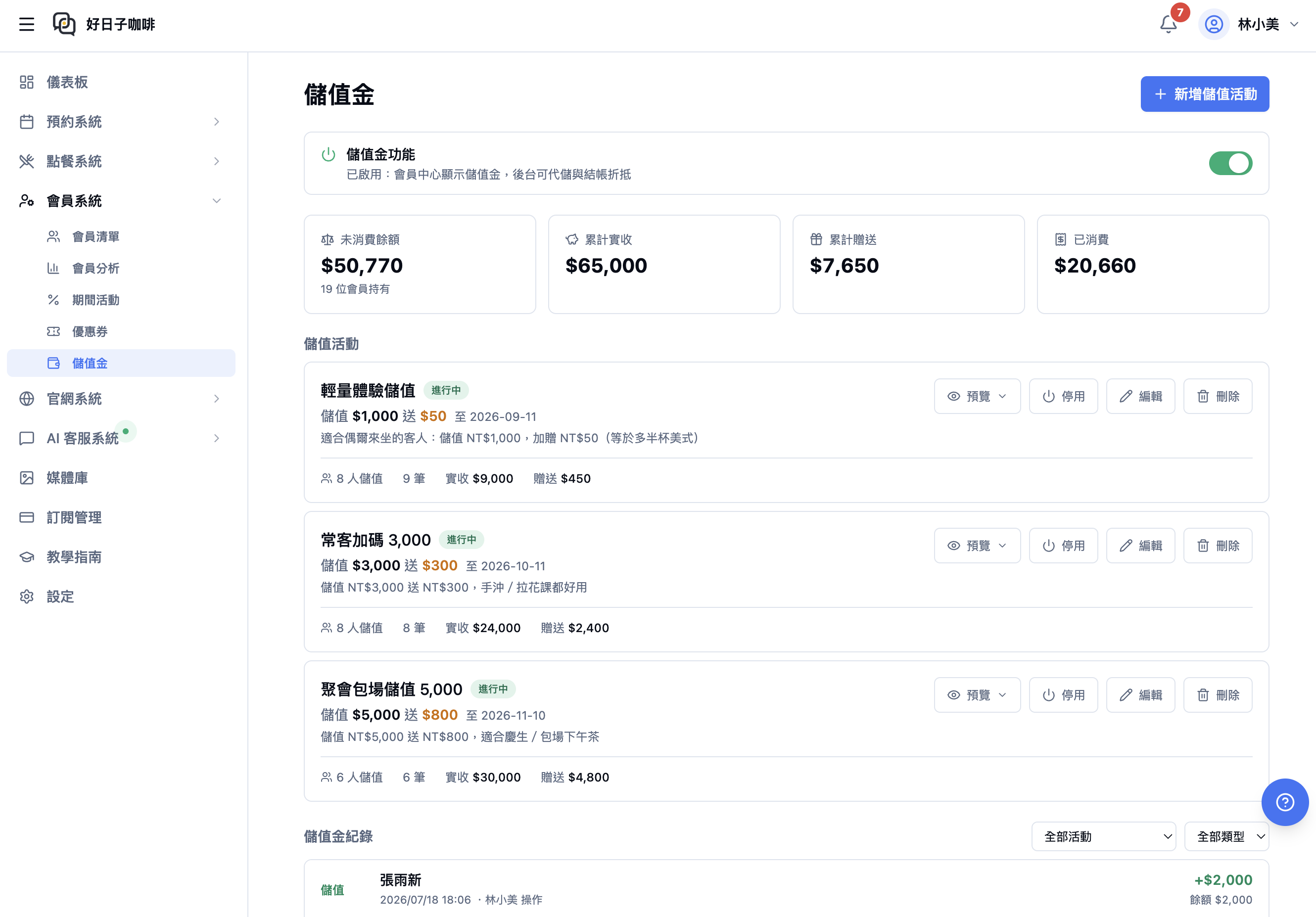Open 預覽 dropdown for 聚會包場儲值 5,000
Viewport: 1316px width, 917px height.
[977, 694]
